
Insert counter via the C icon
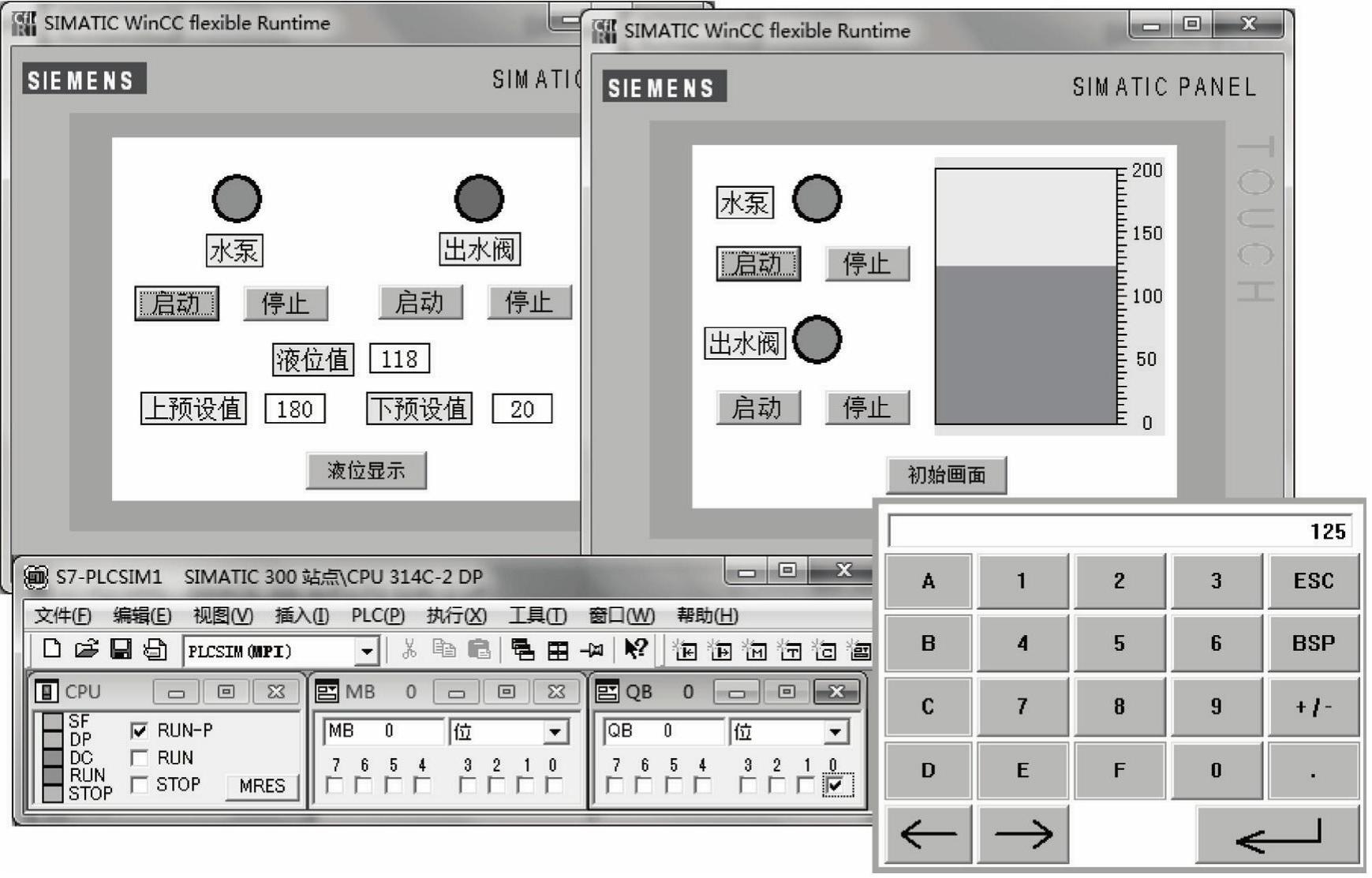pyautogui.click(x=824, y=650)
